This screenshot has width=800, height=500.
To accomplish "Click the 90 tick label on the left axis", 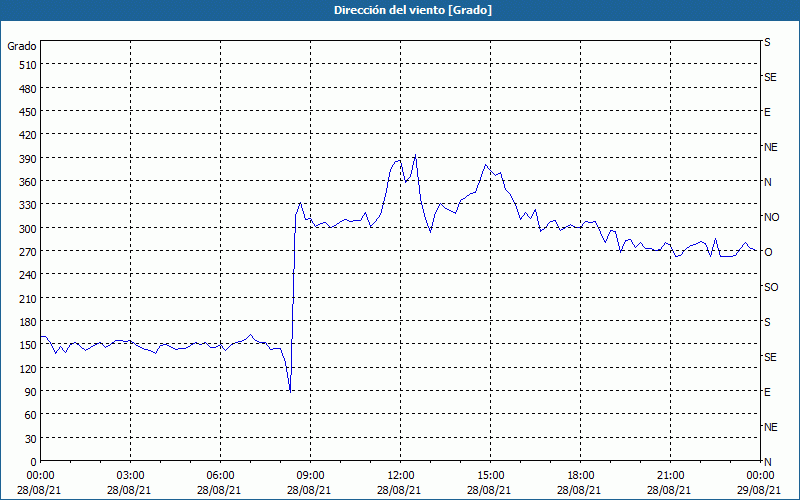I will click(31, 392).
